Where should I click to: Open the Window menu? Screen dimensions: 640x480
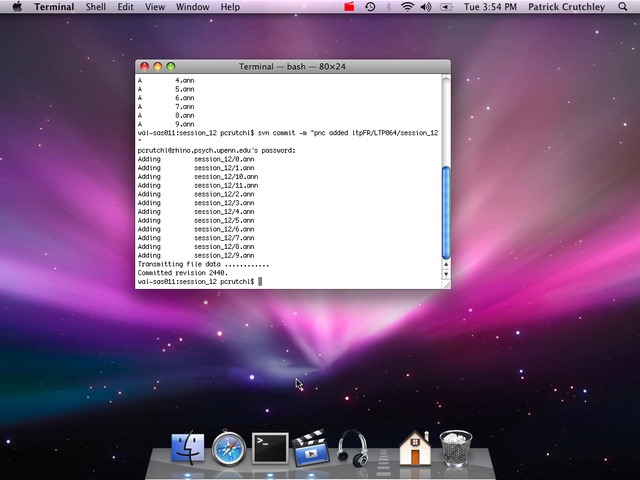coord(192,7)
